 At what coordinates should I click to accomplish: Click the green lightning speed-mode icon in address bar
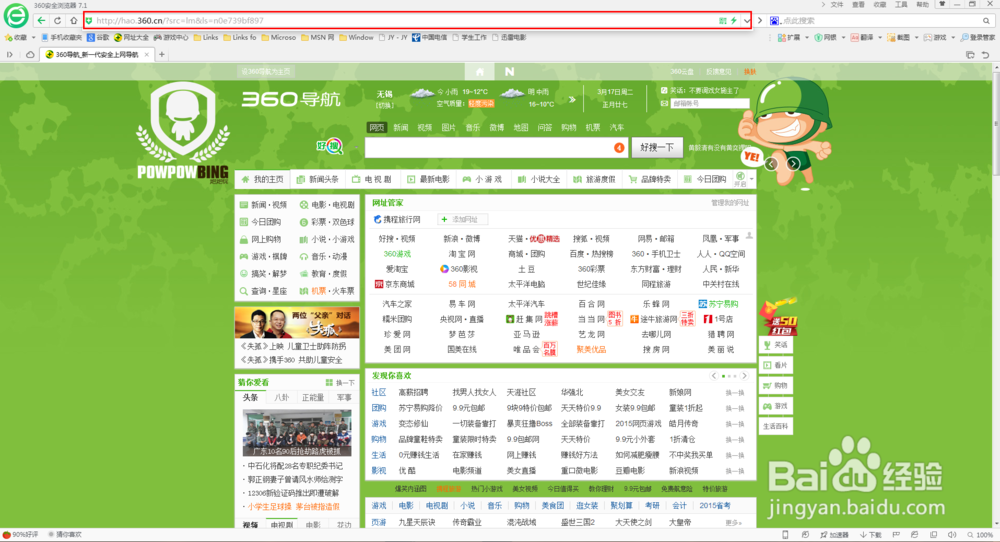pos(734,20)
